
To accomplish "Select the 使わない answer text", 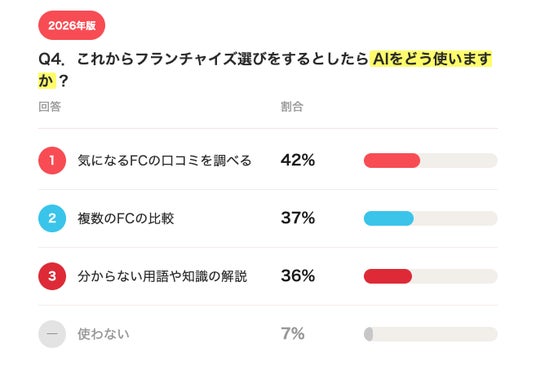I will pyautogui.click(x=103, y=334).
